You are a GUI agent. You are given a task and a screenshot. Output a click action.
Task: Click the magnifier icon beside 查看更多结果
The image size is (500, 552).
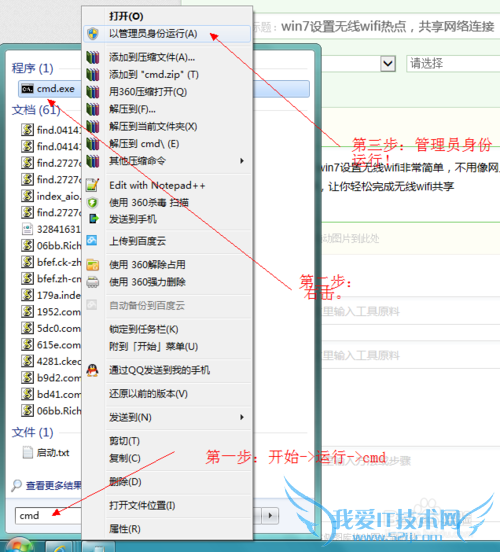coord(16,485)
